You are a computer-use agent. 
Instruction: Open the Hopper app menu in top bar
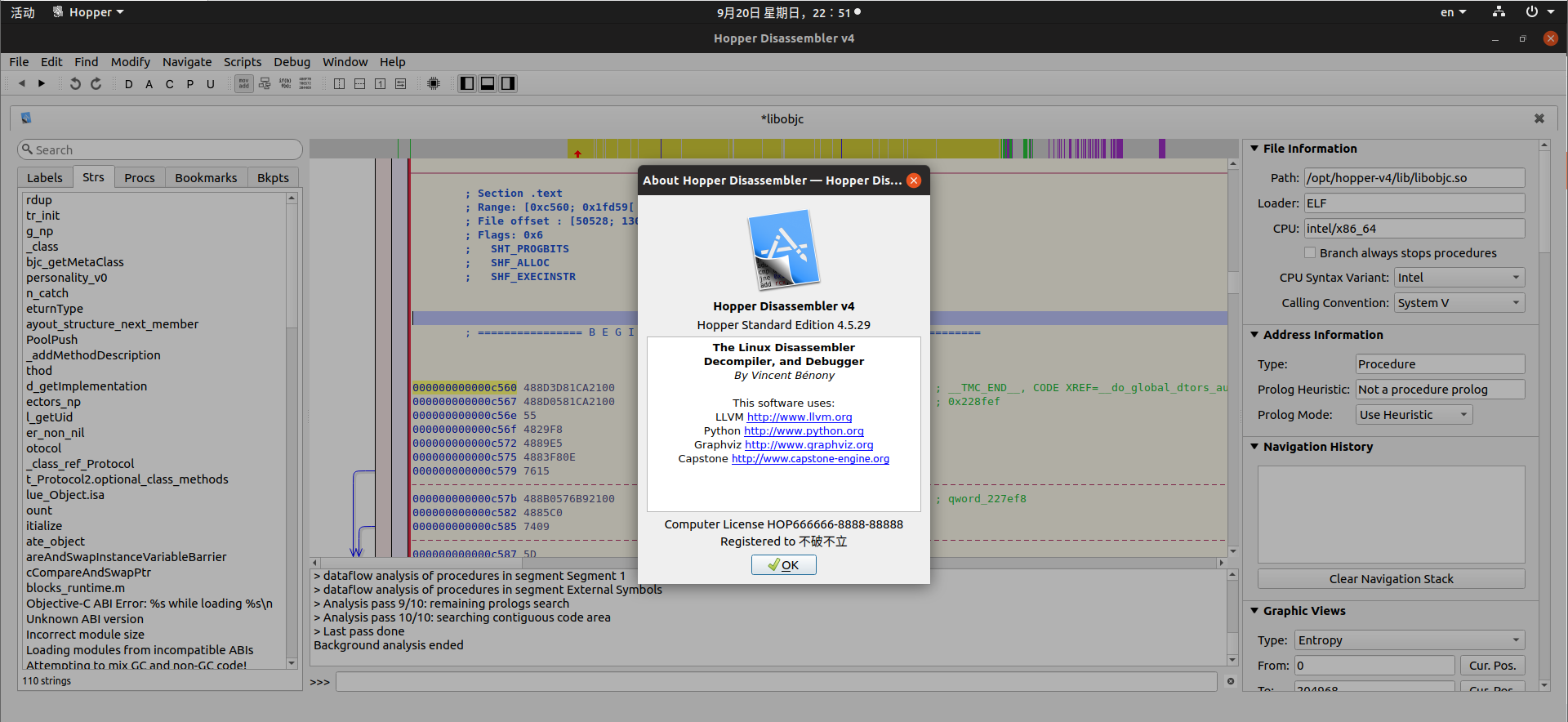88,12
